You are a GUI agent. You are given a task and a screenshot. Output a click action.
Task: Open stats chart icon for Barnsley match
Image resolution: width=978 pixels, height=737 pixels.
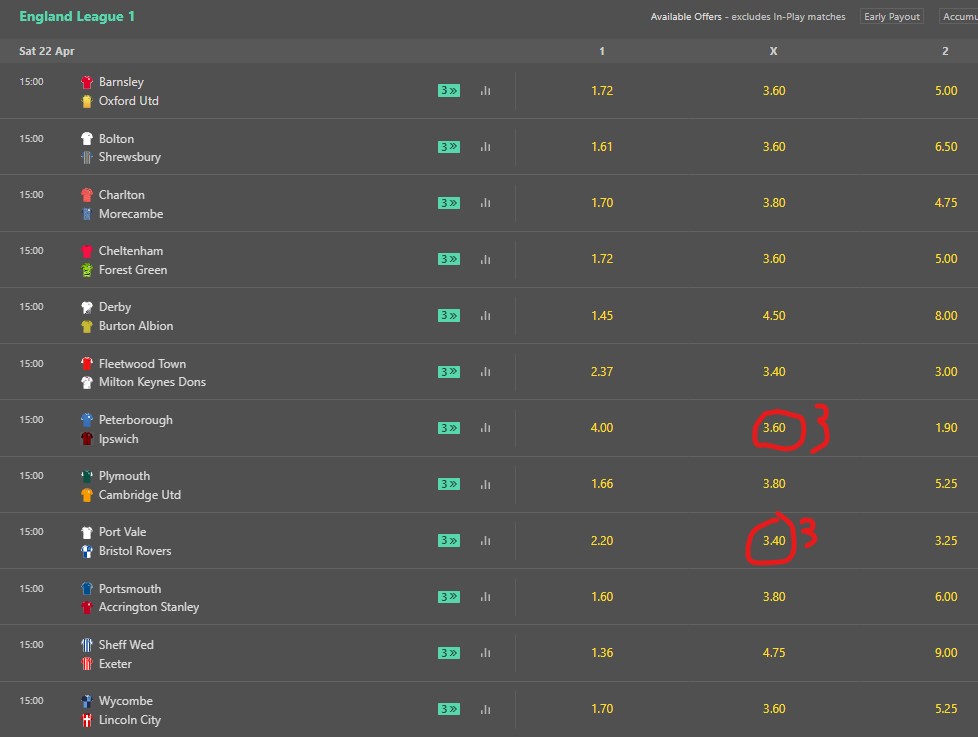[x=485, y=91]
